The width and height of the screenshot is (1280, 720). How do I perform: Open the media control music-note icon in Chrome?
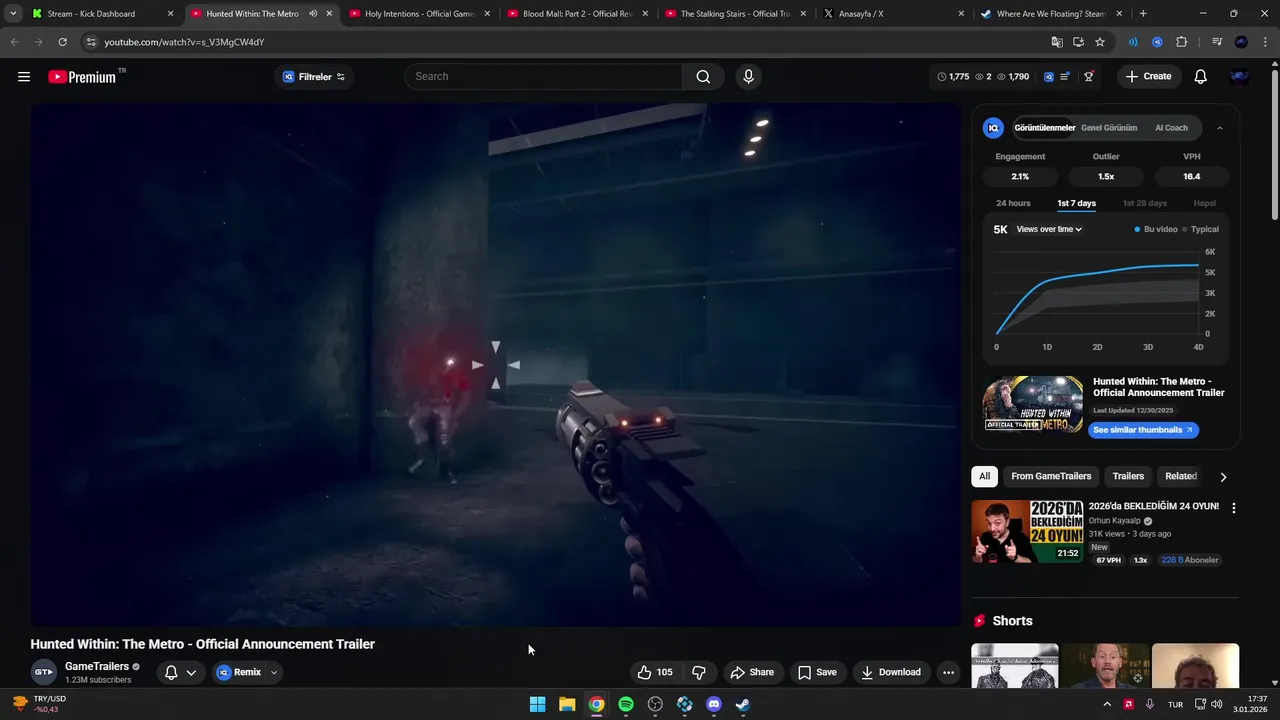tap(1216, 42)
